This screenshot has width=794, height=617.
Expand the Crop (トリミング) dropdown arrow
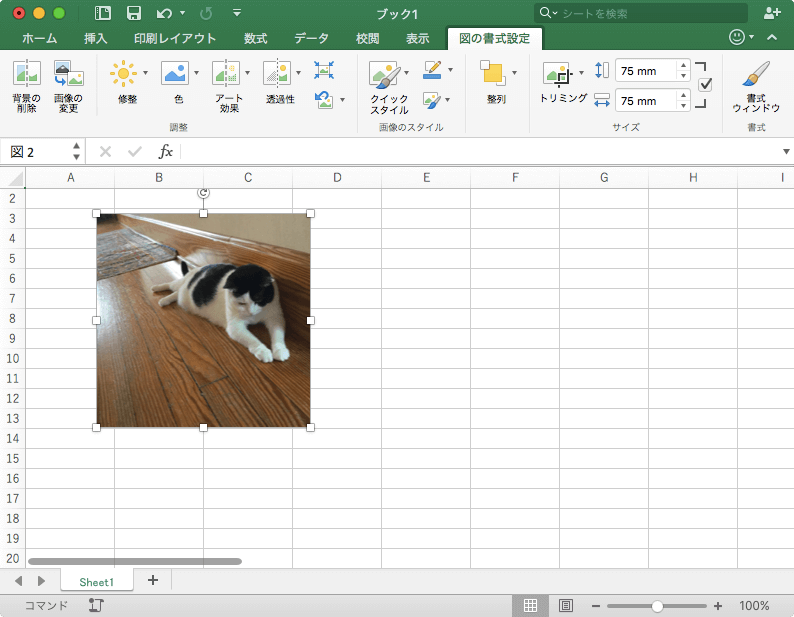coord(581,73)
